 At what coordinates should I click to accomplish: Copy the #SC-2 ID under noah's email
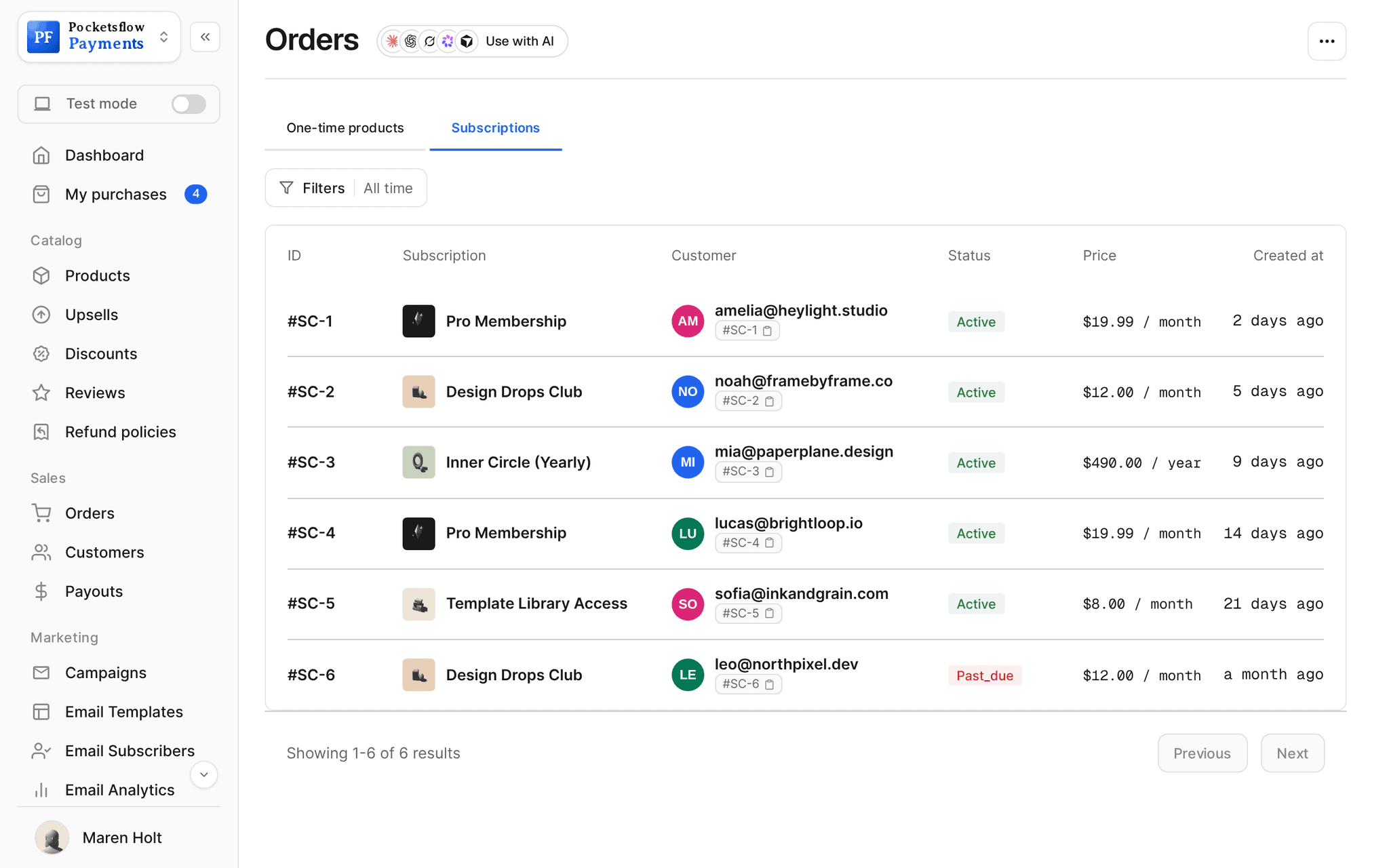(769, 401)
